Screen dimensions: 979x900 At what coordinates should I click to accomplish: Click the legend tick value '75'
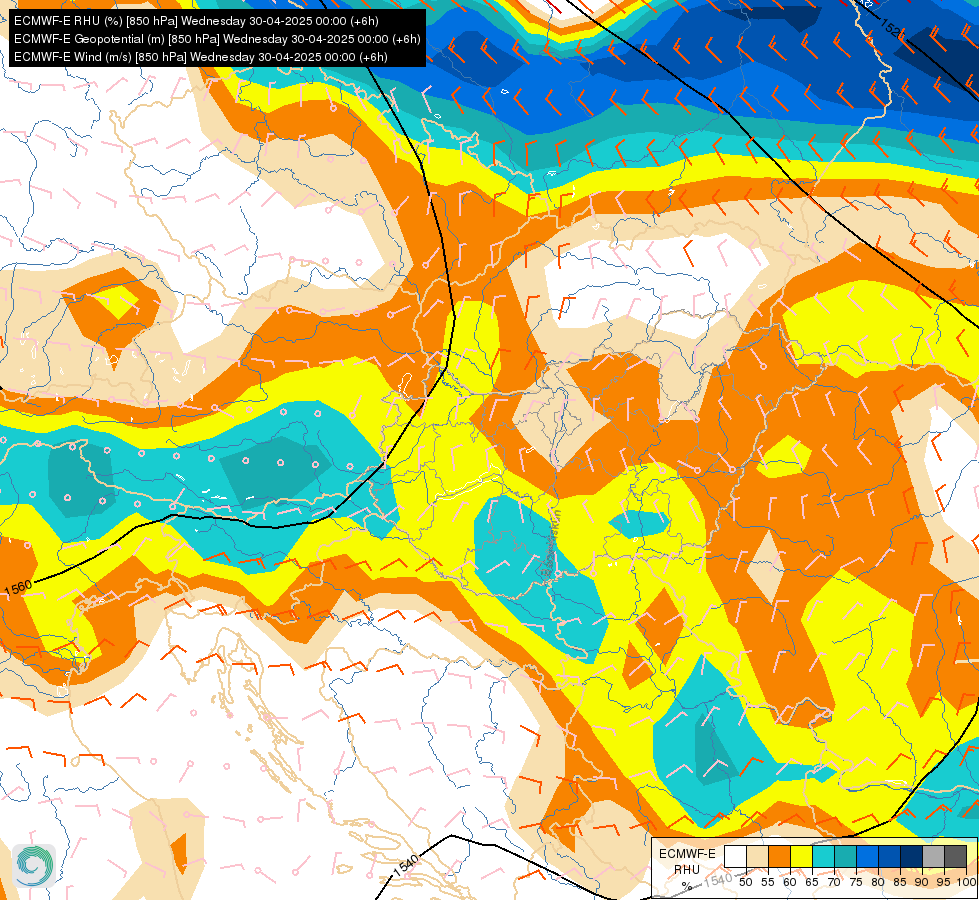[856, 882]
